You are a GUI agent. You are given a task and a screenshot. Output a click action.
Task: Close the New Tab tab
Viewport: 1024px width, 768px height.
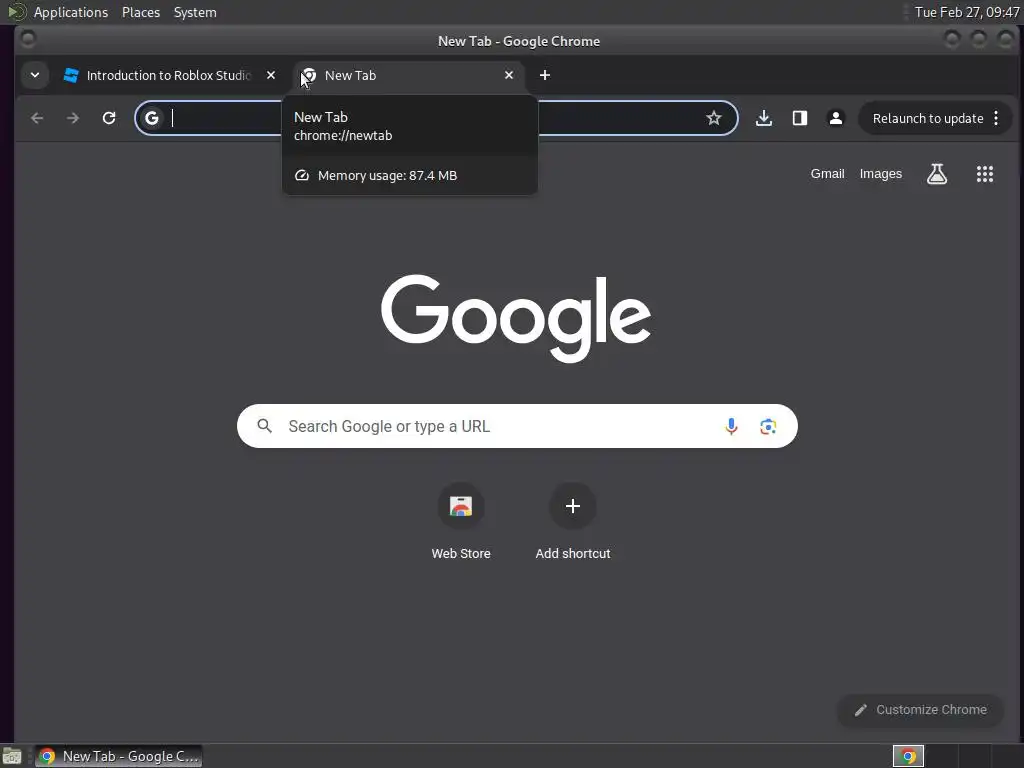click(x=509, y=75)
